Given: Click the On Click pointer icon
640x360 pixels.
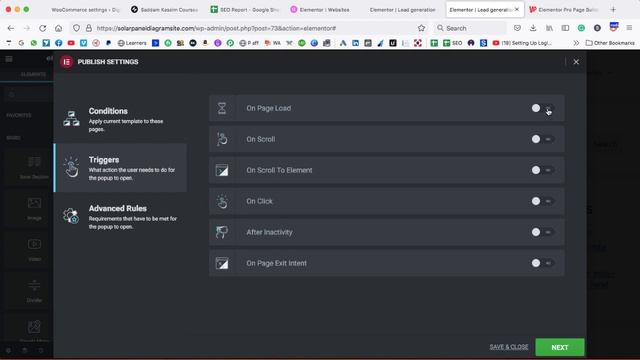Looking at the screenshot, I should point(222,201).
